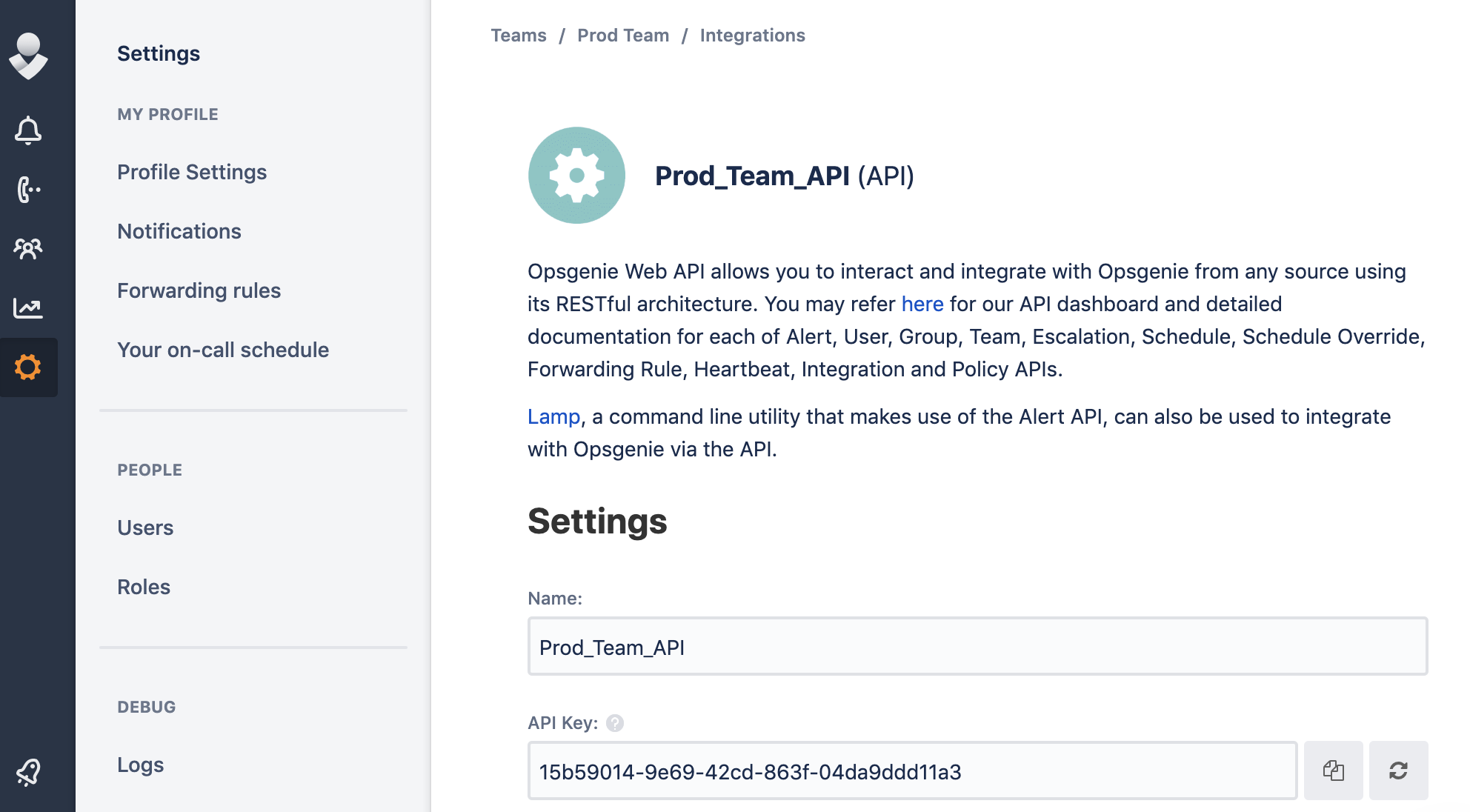
Task: Open Roles under People
Action: click(144, 587)
